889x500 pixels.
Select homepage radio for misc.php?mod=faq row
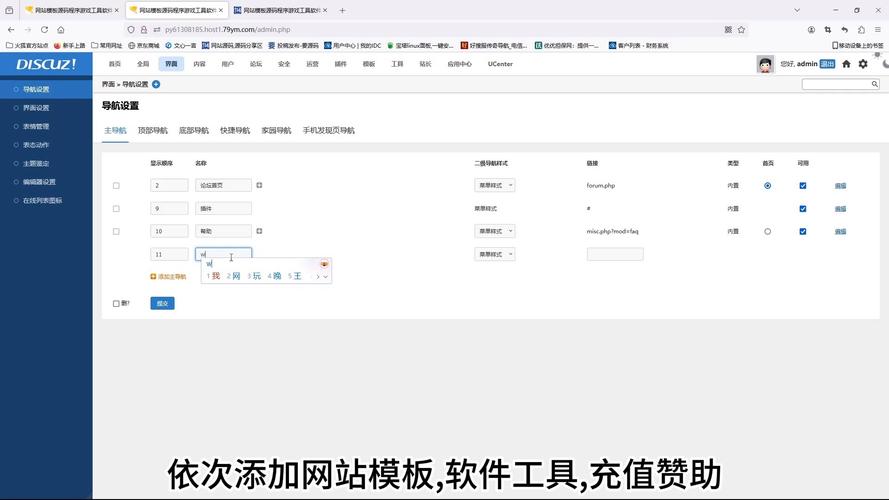[x=767, y=231]
